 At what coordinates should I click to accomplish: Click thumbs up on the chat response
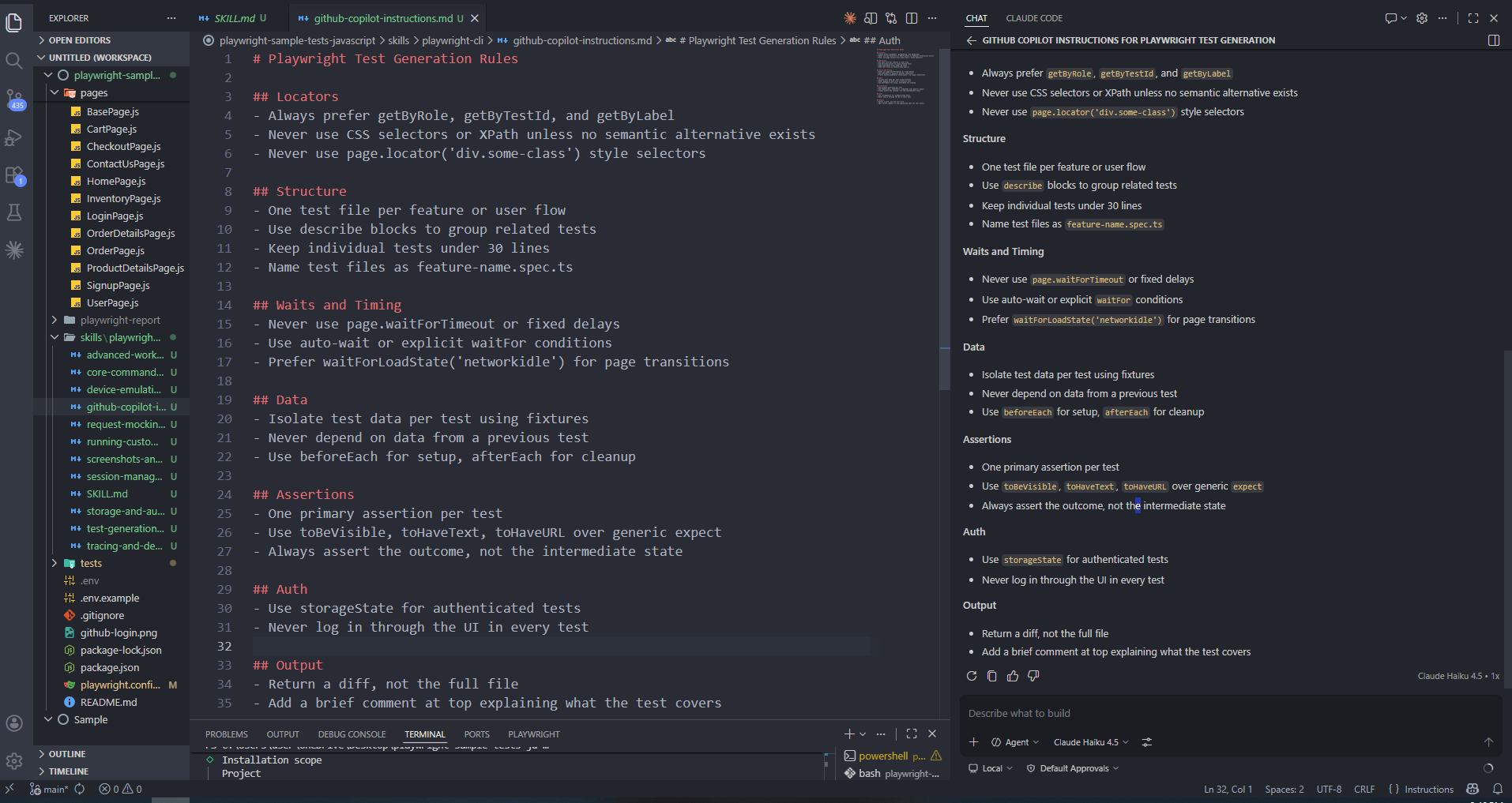pyautogui.click(x=1013, y=676)
